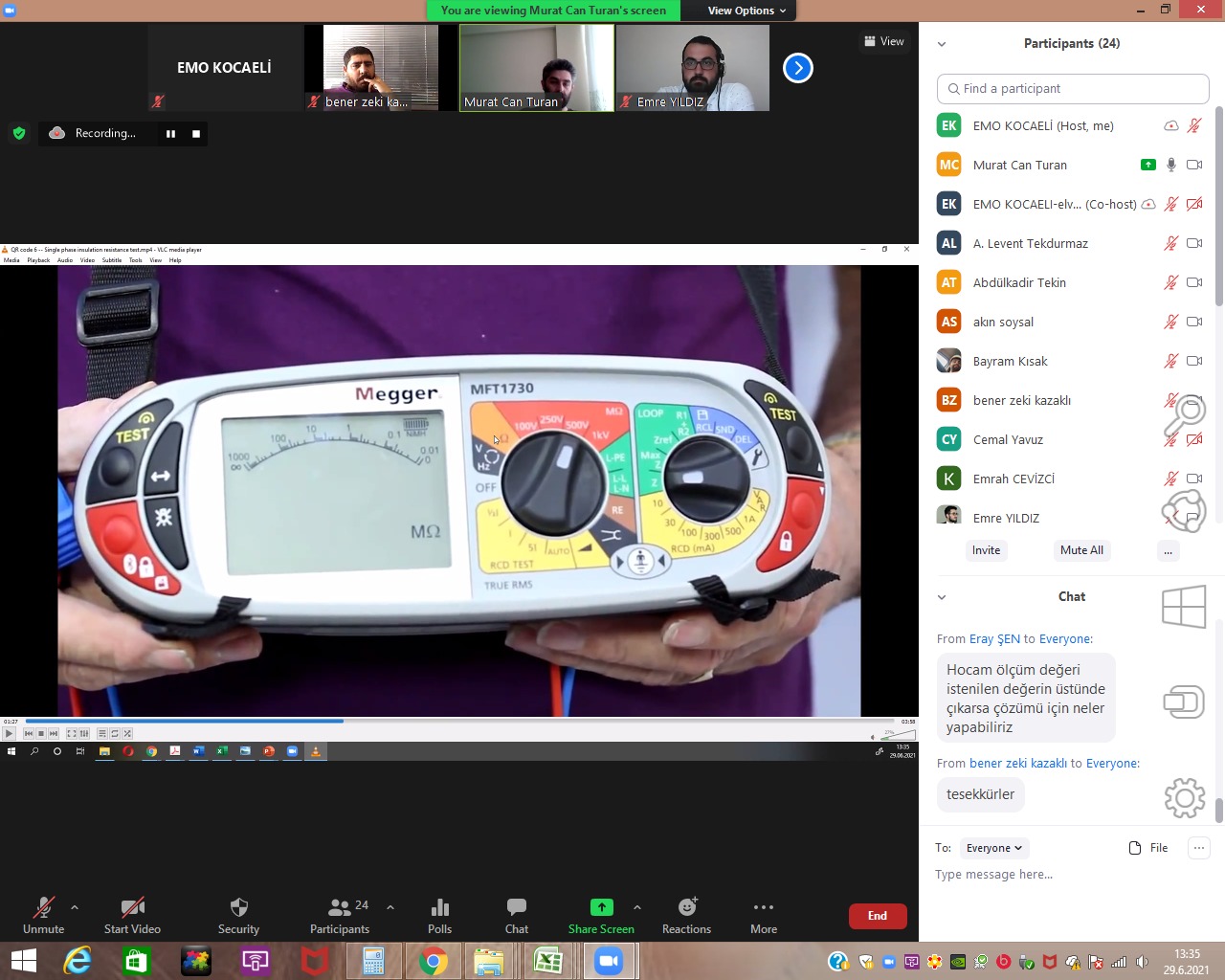The image size is (1225, 980).
Task: Open the arrow menu beside Participants count
Action: (390, 906)
